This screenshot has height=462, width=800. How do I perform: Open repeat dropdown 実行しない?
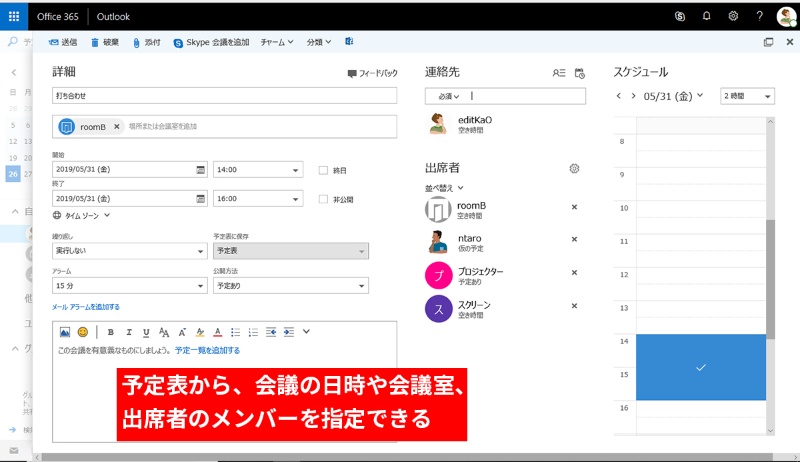tap(130, 251)
